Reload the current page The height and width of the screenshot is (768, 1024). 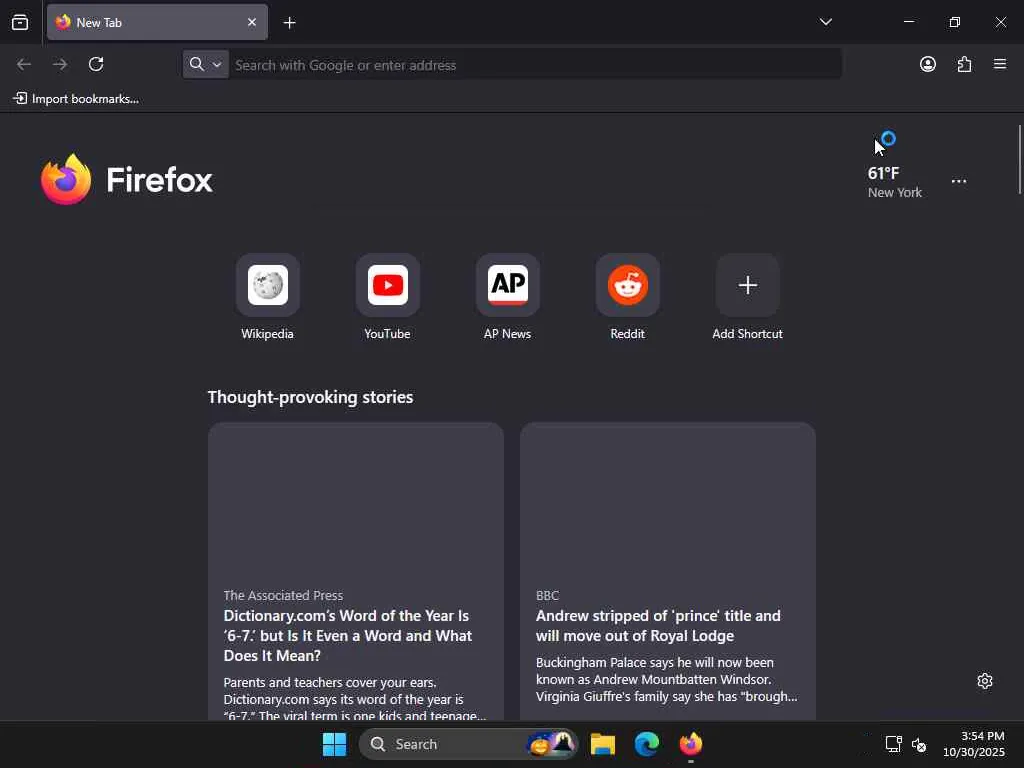pos(96,64)
